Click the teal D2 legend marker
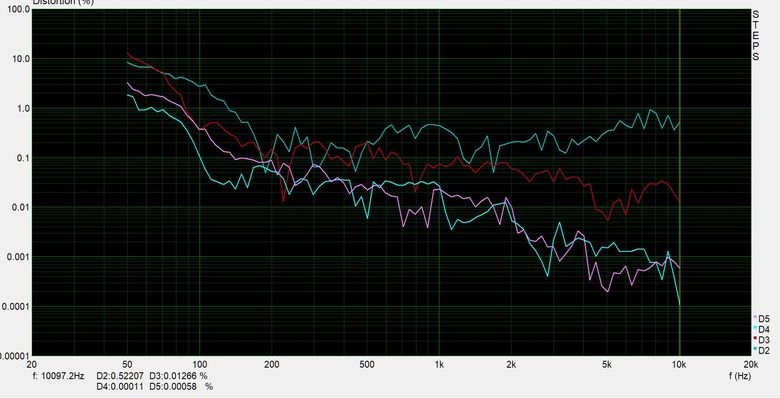 tap(755, 348)
